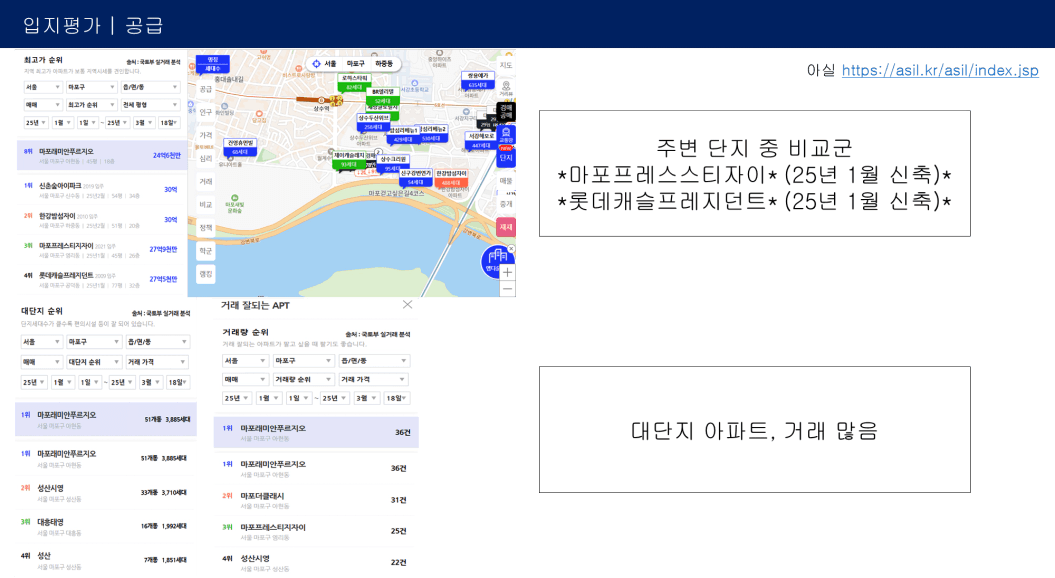The width and height of the screenshot is (1055, 578).
Task: Open 마포구 dropdown in 거래량 순위 panel
Action: point(303,361)
